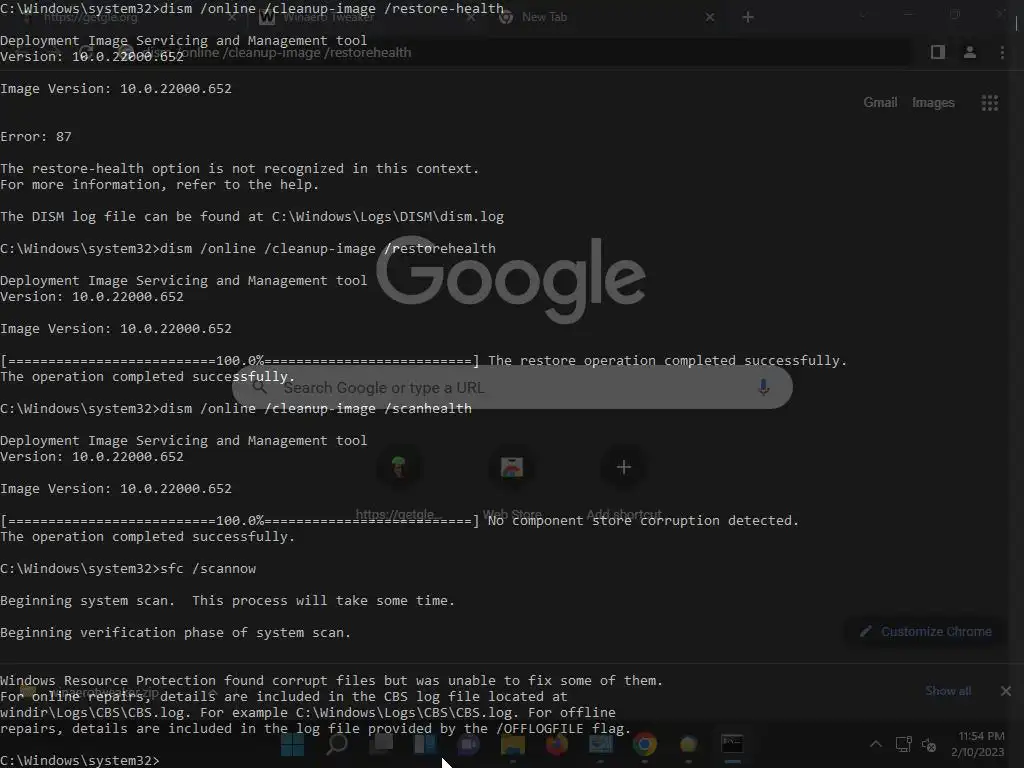The image size is (1024, 768).
Task: Open the Windows Start menu
Action: 292,744
